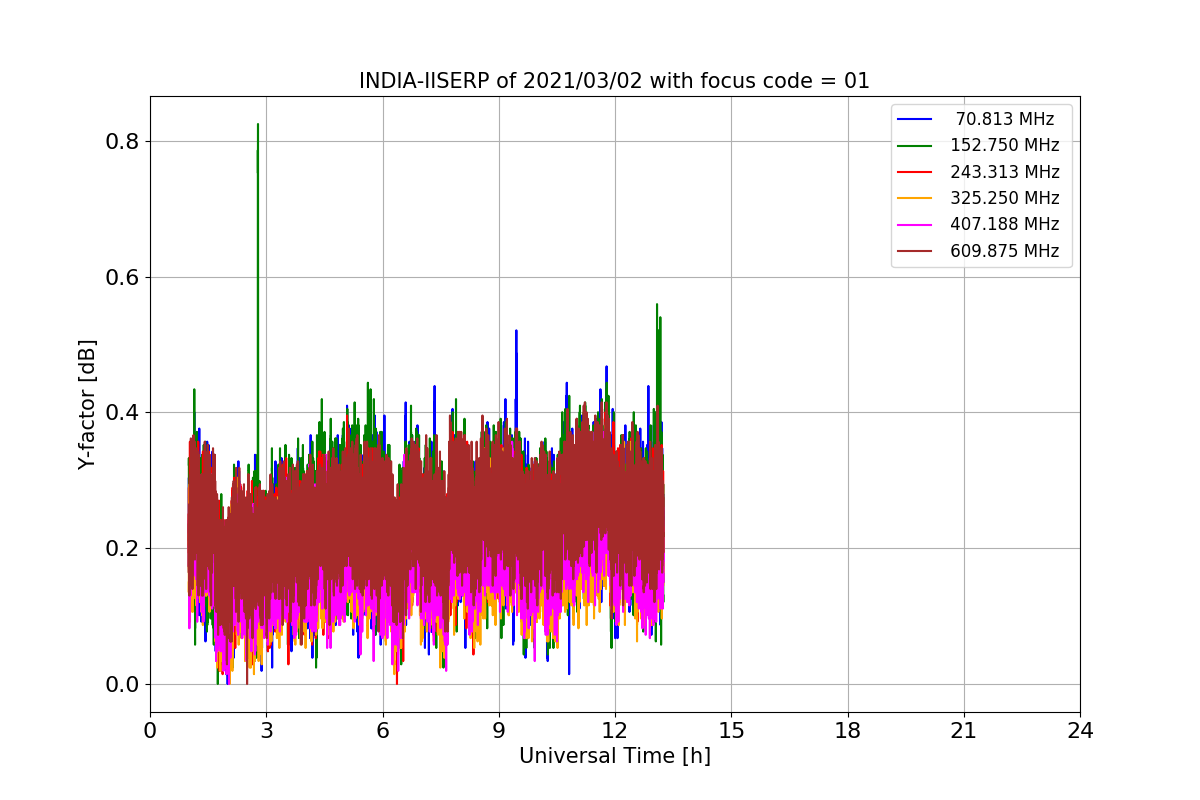Click the 0 x-axis tick label
The width and height of the screenshot is (1200, 800).
point(150,731)
